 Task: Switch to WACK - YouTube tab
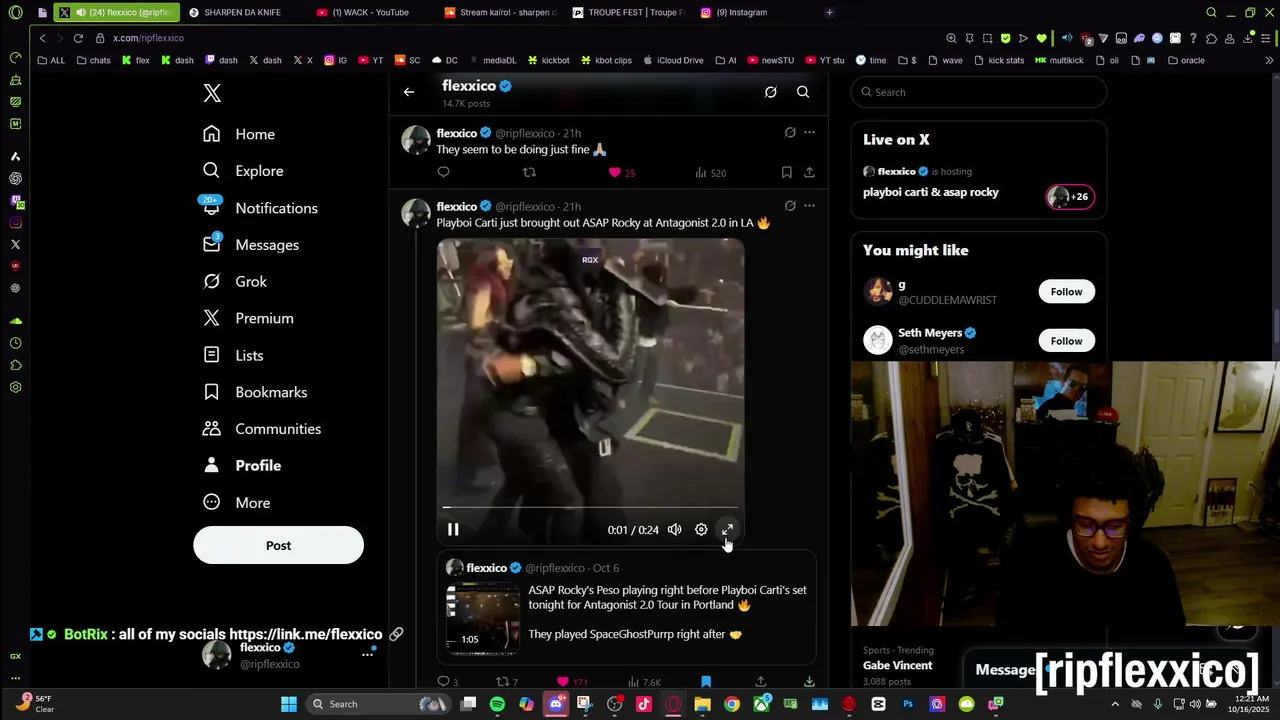point(368,12)
